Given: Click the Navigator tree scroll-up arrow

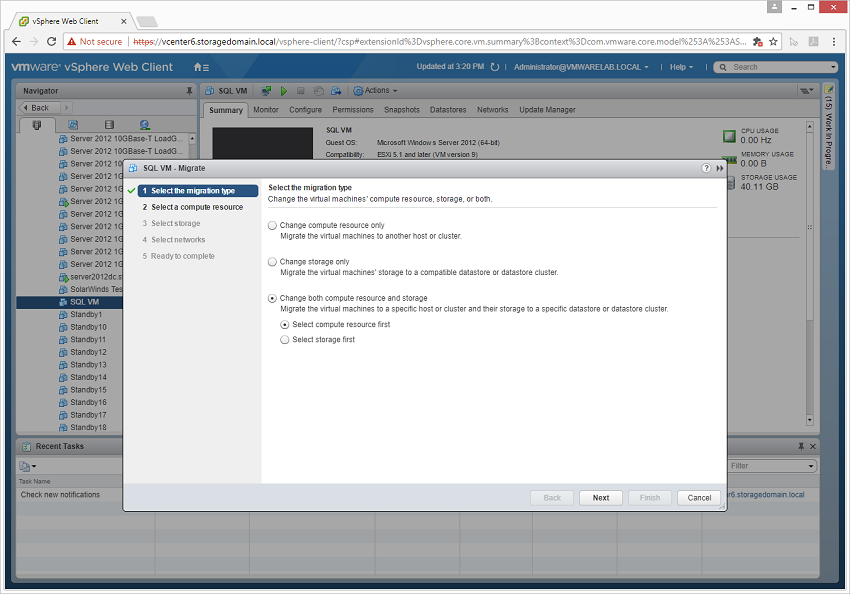Looking at the screenshot, I should [x=192, y=139].
